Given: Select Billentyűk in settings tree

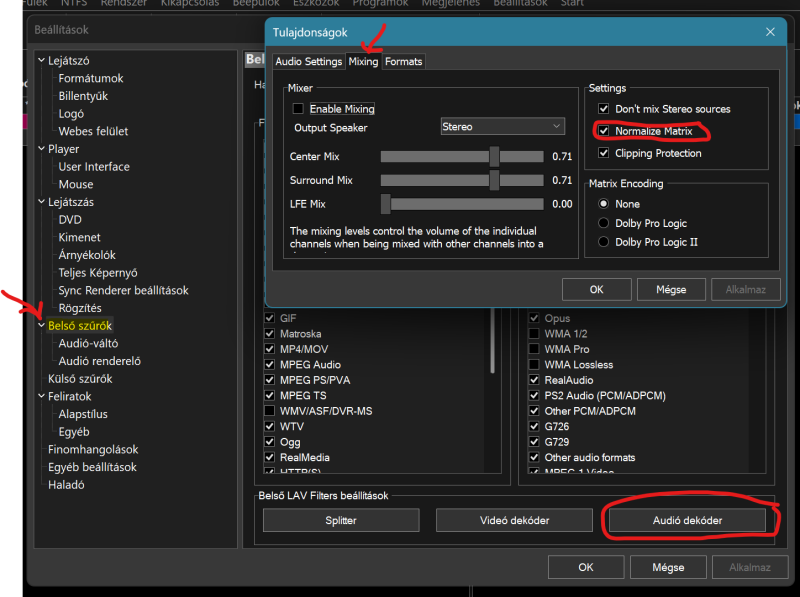Looking at the screenshot, I should (x=83, y=96).
